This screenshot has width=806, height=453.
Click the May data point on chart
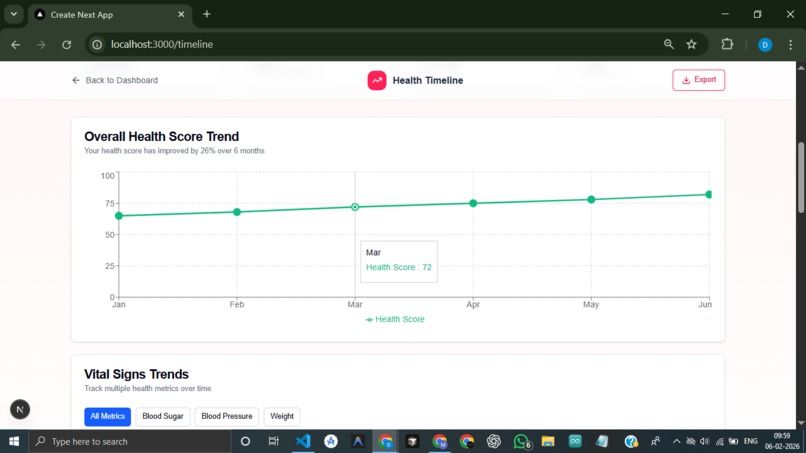[591, 200]
